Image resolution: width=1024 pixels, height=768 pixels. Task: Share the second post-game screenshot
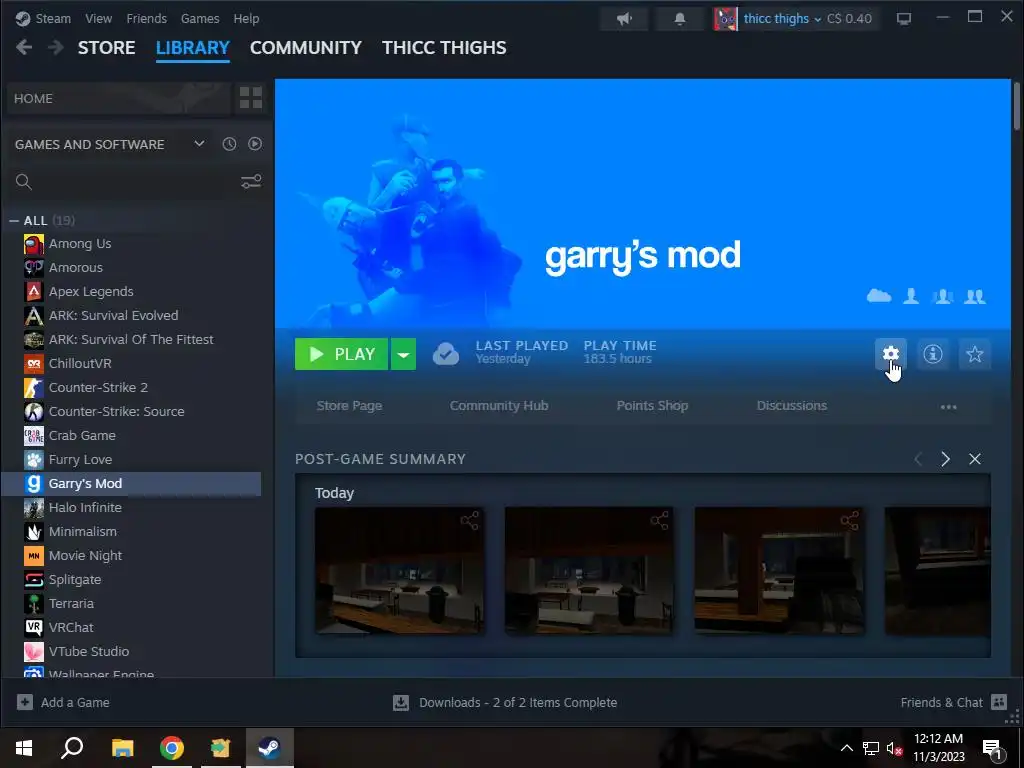pos(660,520)
